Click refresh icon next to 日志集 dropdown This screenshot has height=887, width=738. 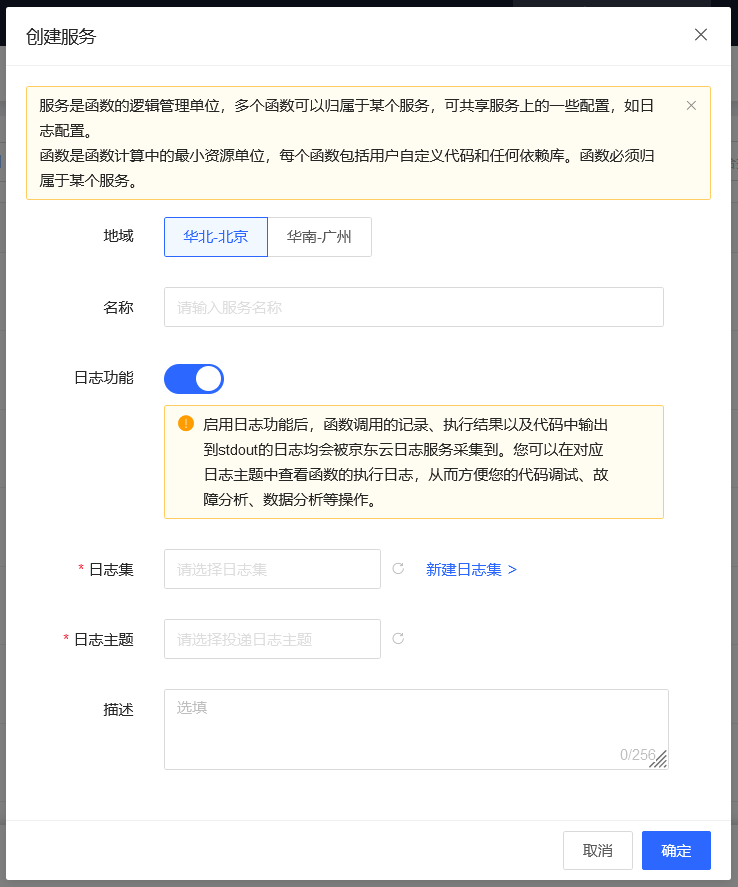[398, 569]
